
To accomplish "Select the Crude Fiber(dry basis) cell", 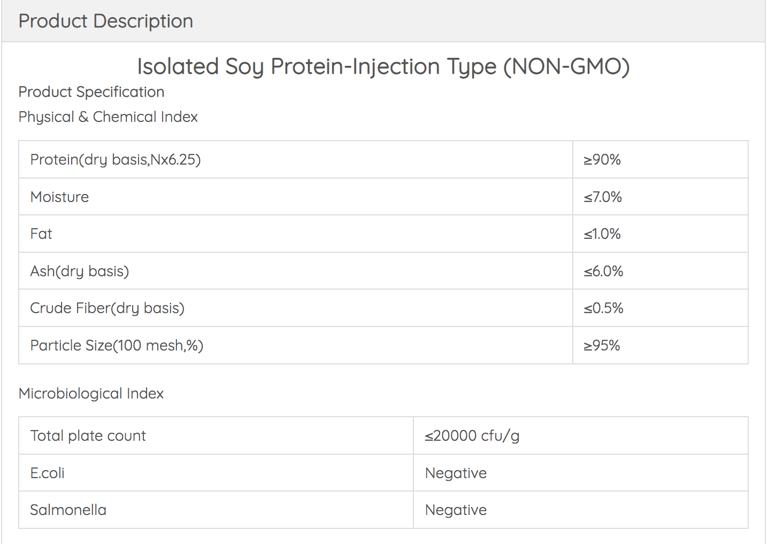I will [295, 308].
